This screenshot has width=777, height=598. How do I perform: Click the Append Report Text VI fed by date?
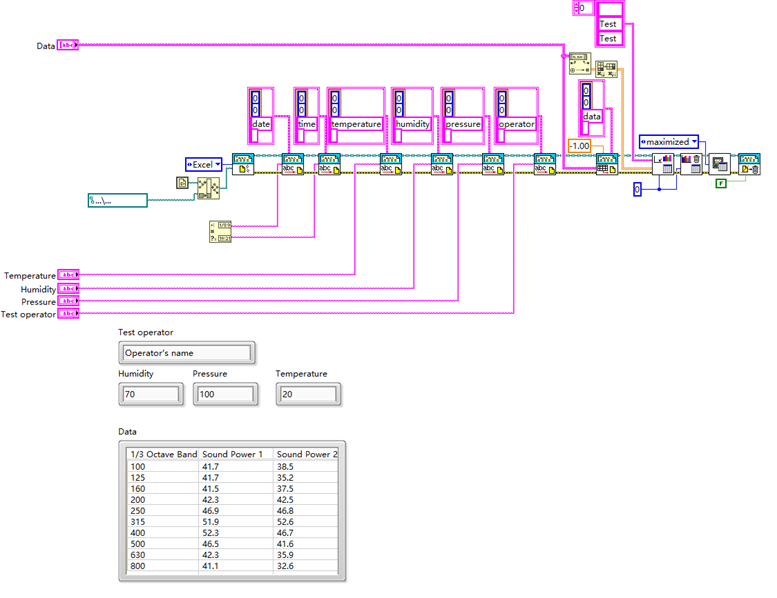click(x=292, y=164)
